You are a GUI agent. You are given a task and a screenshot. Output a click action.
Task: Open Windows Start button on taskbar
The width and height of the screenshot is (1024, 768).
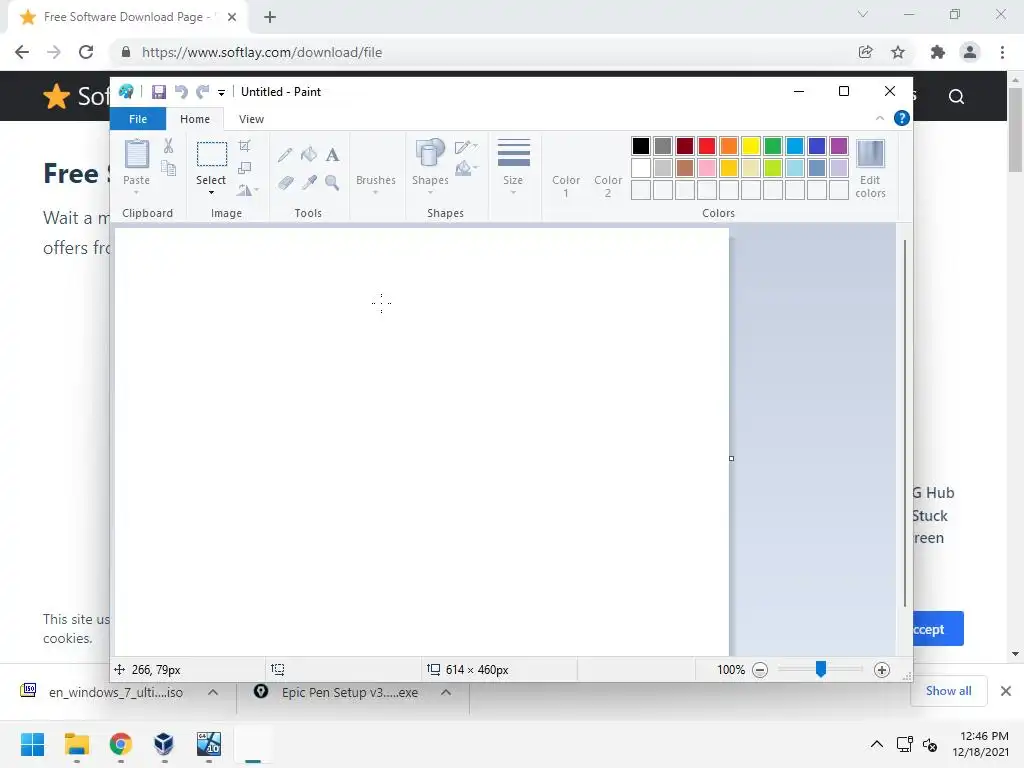[x=32, y=744]
